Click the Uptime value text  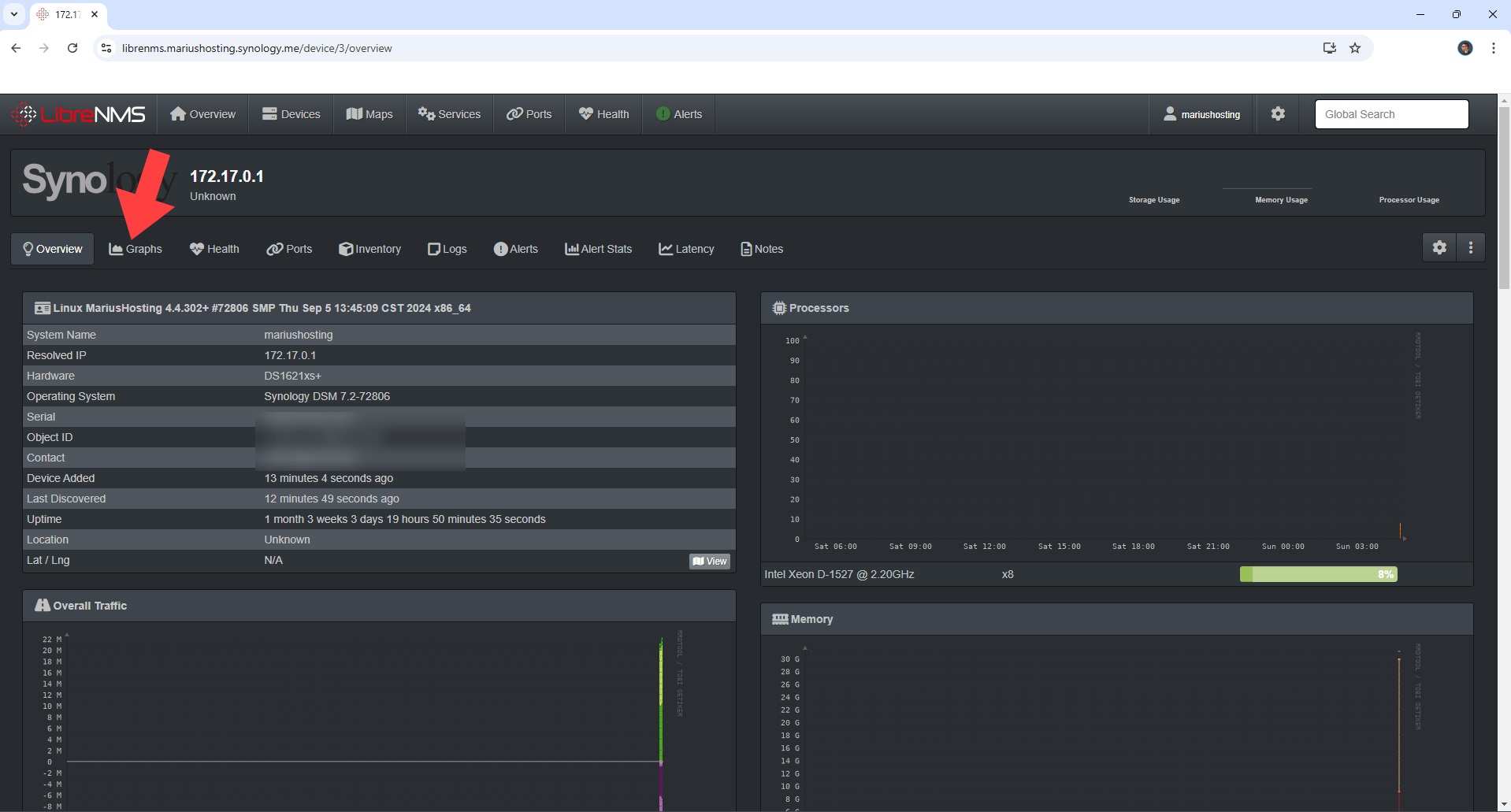pos(405,519)
